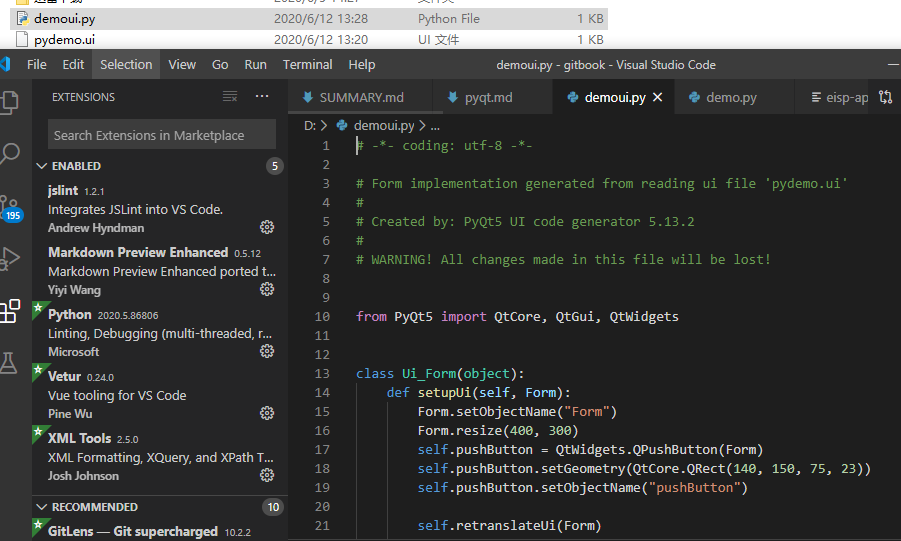The width and height of the screenshot is (901, 541).
Task: Open the Terminal menu
Action: click(307, 64)
